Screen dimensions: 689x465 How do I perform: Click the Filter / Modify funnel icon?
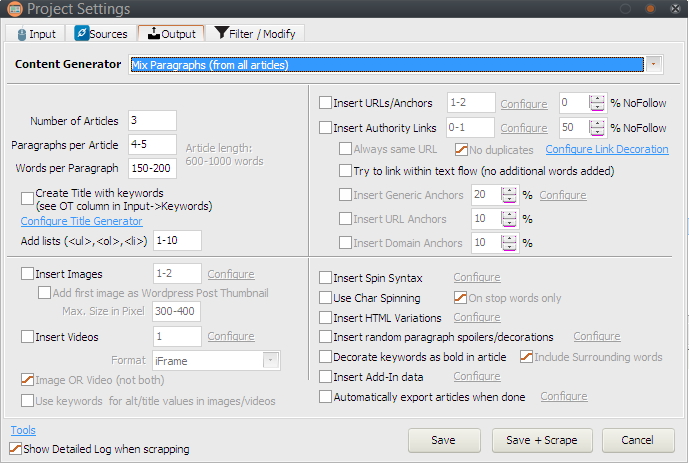(x=219, y=34)
